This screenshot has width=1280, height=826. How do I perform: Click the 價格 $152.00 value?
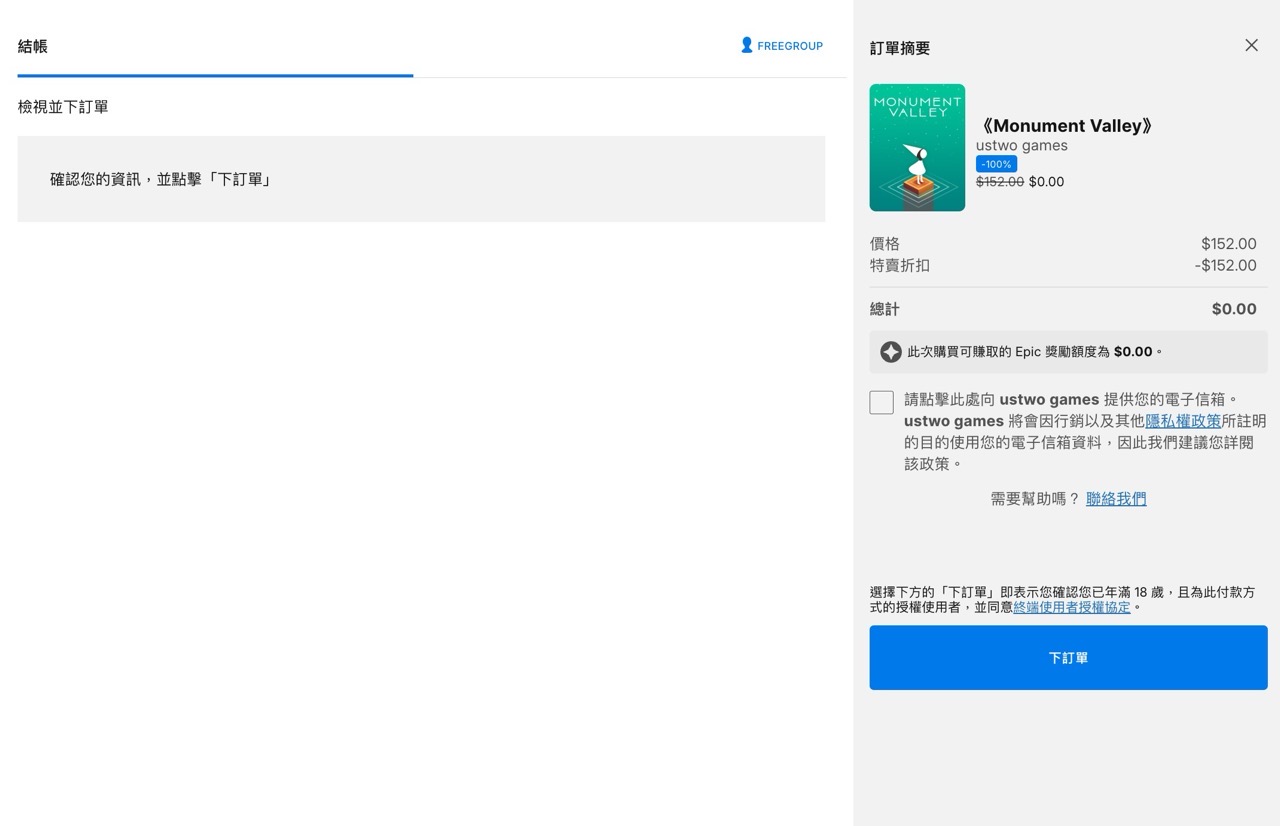click(1229, 244)
